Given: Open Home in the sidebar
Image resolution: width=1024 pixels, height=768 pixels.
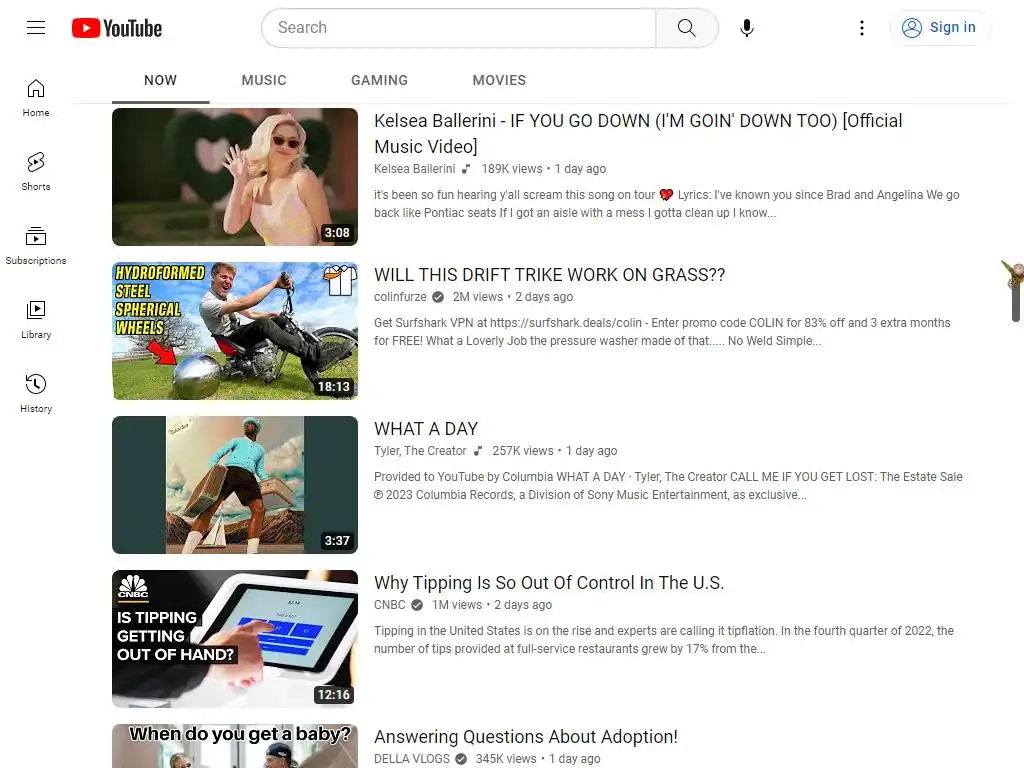Looking at the screenshot, I should 36,98.
